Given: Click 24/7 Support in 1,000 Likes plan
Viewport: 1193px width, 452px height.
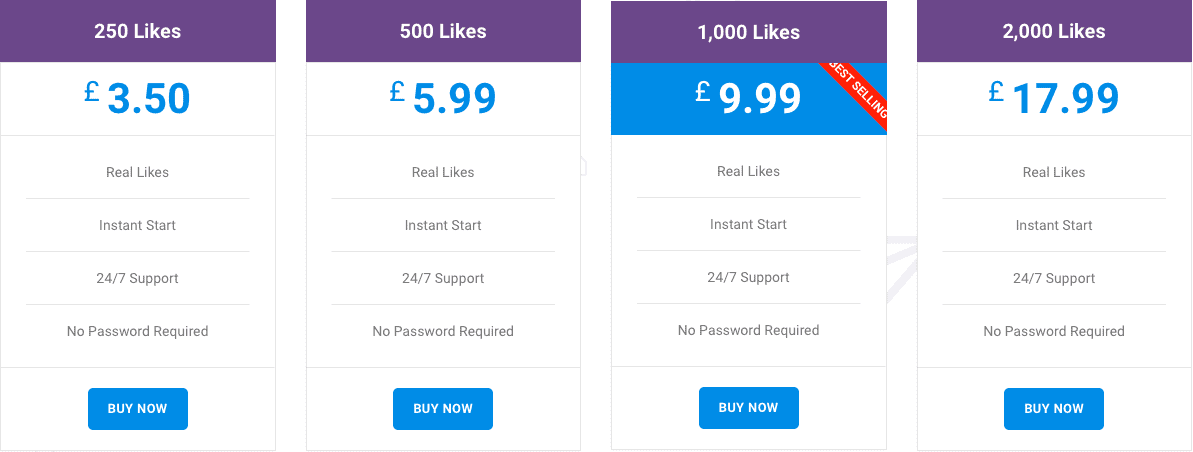Looking at the screenshot, I should [749, 278].
